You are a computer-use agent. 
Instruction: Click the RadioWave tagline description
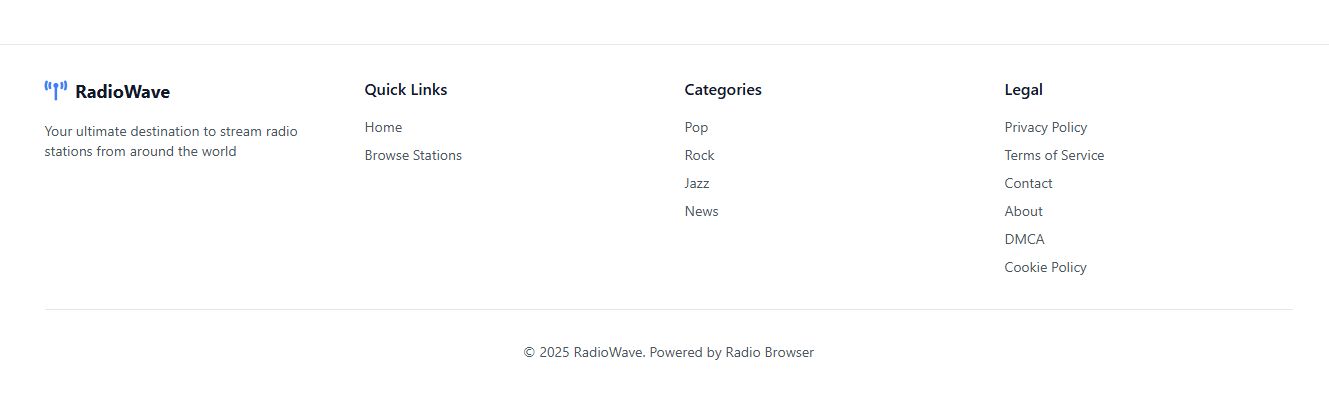[171, 141]
